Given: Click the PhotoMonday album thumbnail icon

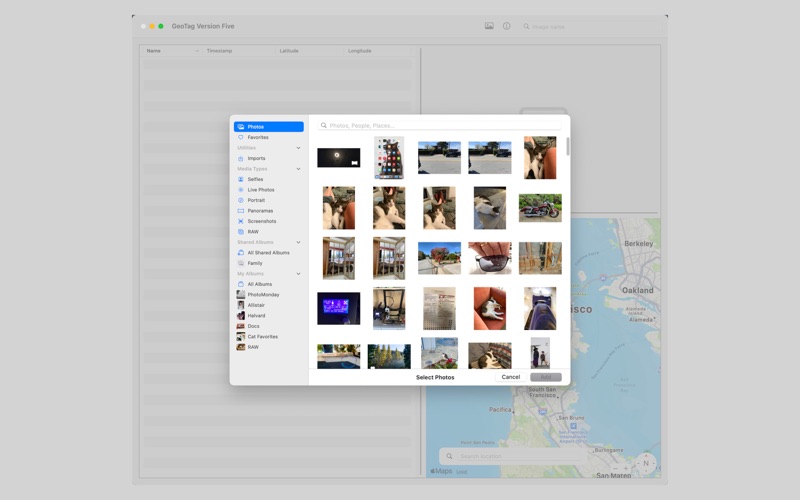Looking at the screenshot, I should tap(241, 294).
